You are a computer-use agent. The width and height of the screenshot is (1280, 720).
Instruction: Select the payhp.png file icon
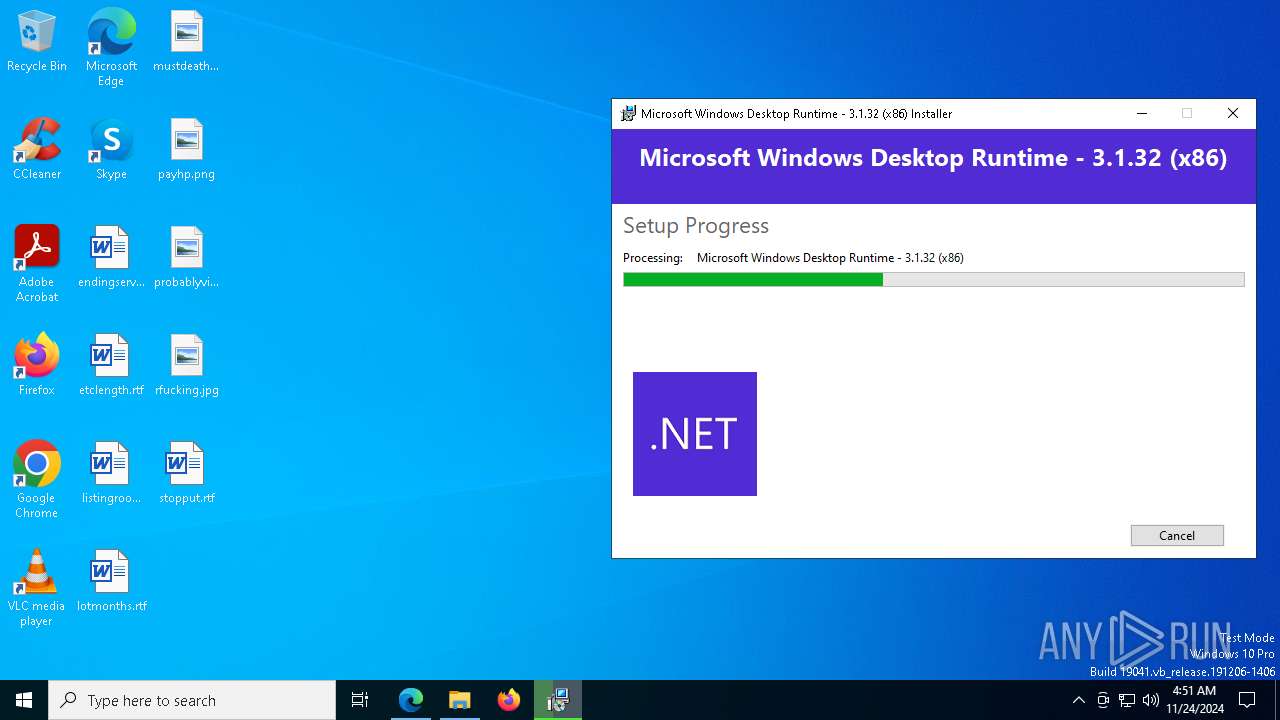pyautogui.click(x=186, y=149)
